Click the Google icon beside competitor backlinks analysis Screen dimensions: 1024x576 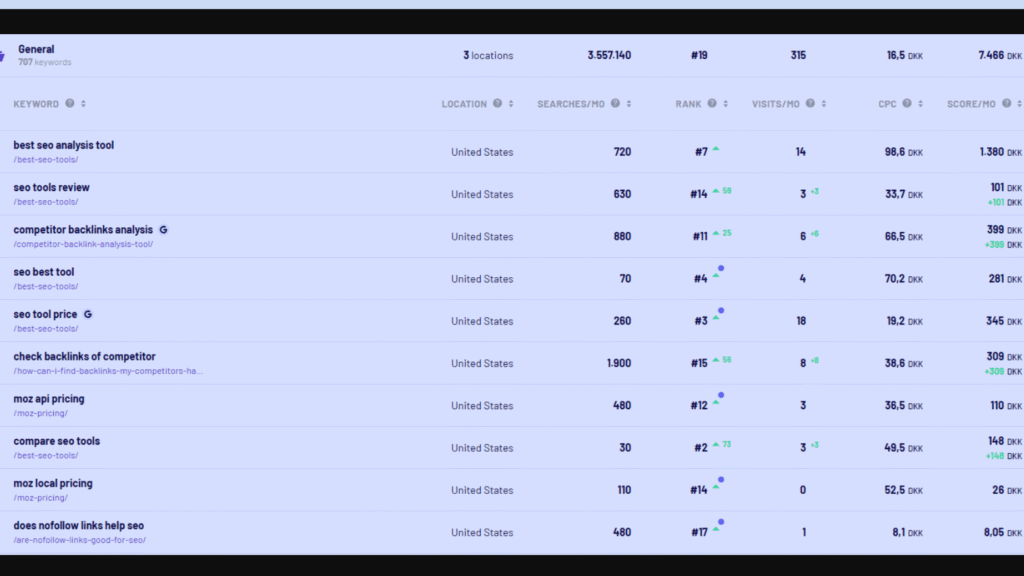(163, 229)
